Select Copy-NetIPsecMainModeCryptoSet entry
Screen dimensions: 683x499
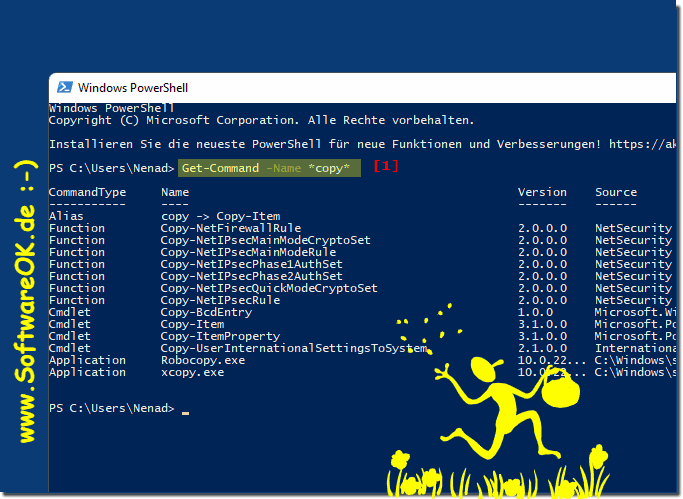pos(266,240)
